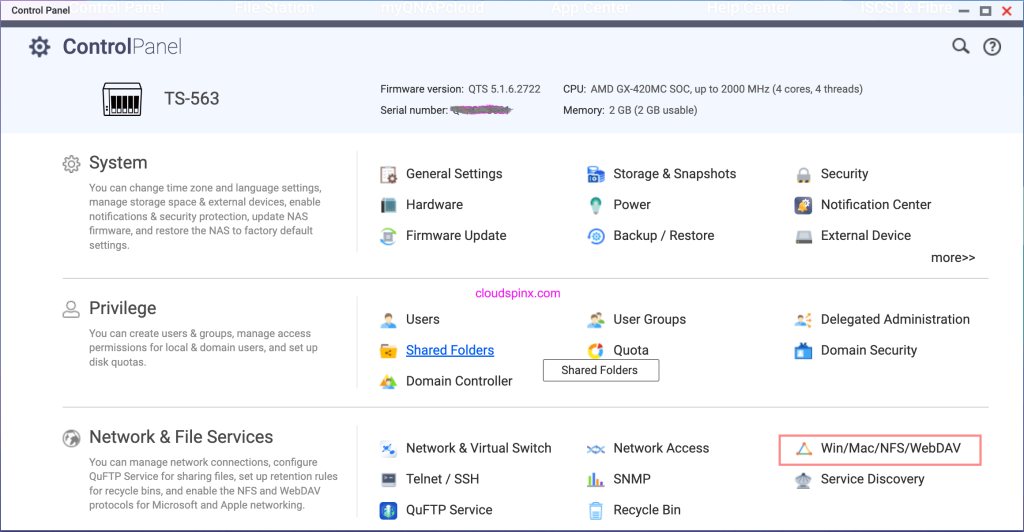Screen dimensions: 1024x532
Task: Open the SNMP bar chart icon
Action: 596,480
